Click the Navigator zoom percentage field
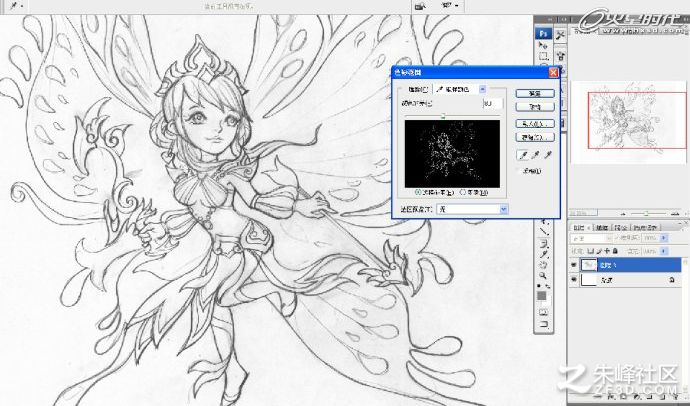Screen dimensions: 690x406 click(x=583, y=212)
